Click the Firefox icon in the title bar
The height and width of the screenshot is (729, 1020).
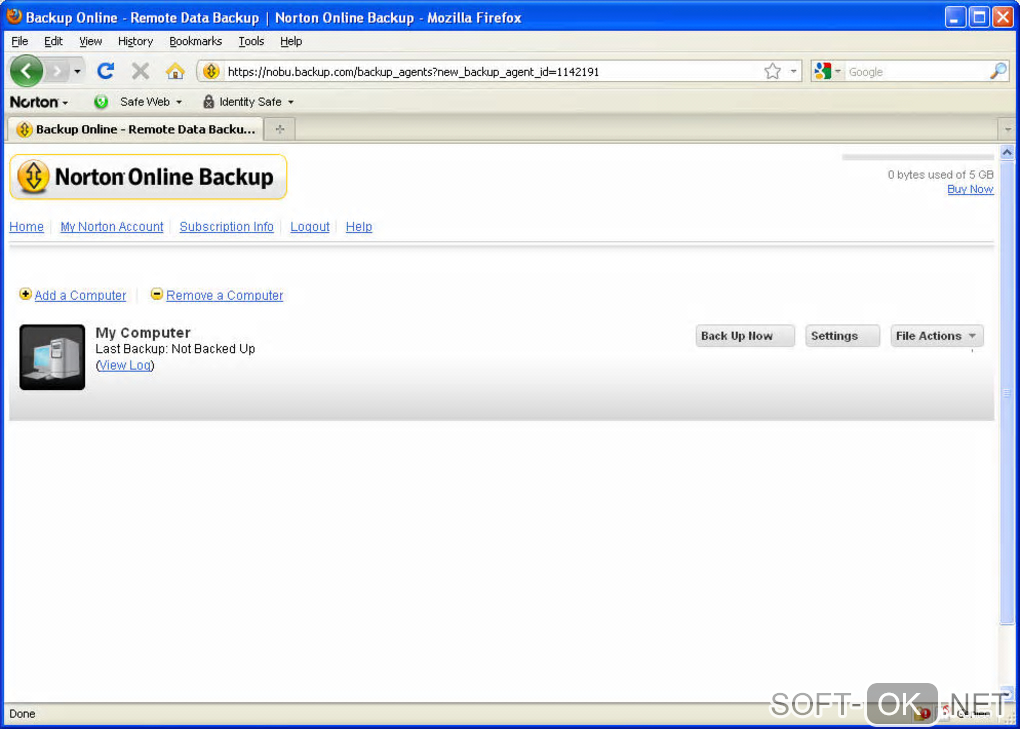(x=14, y=16)
